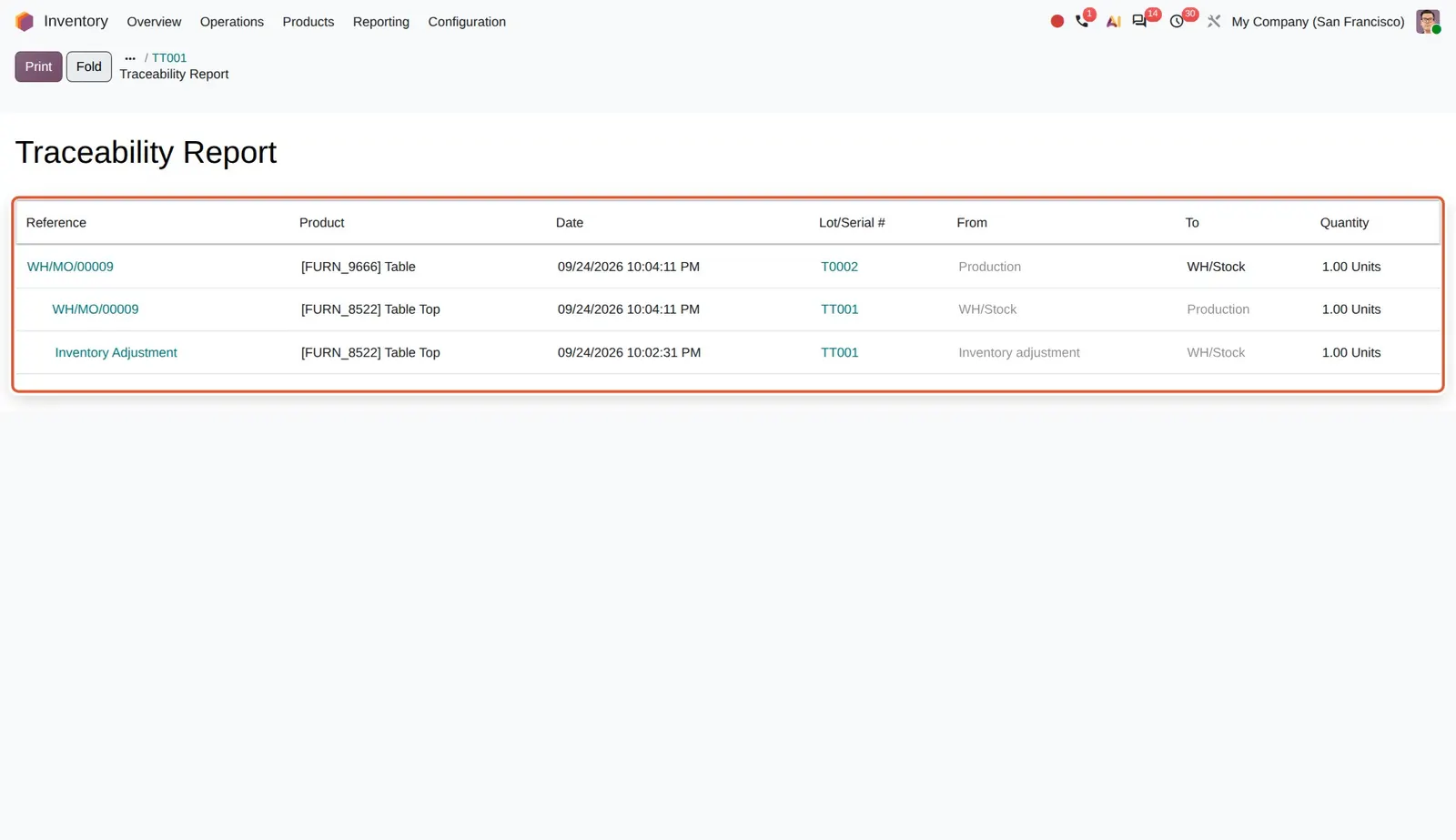This screenshot has height=840, width=1456.
Task: Open the company switcher My Company (San Francisco)
Action: [1318, 22]
